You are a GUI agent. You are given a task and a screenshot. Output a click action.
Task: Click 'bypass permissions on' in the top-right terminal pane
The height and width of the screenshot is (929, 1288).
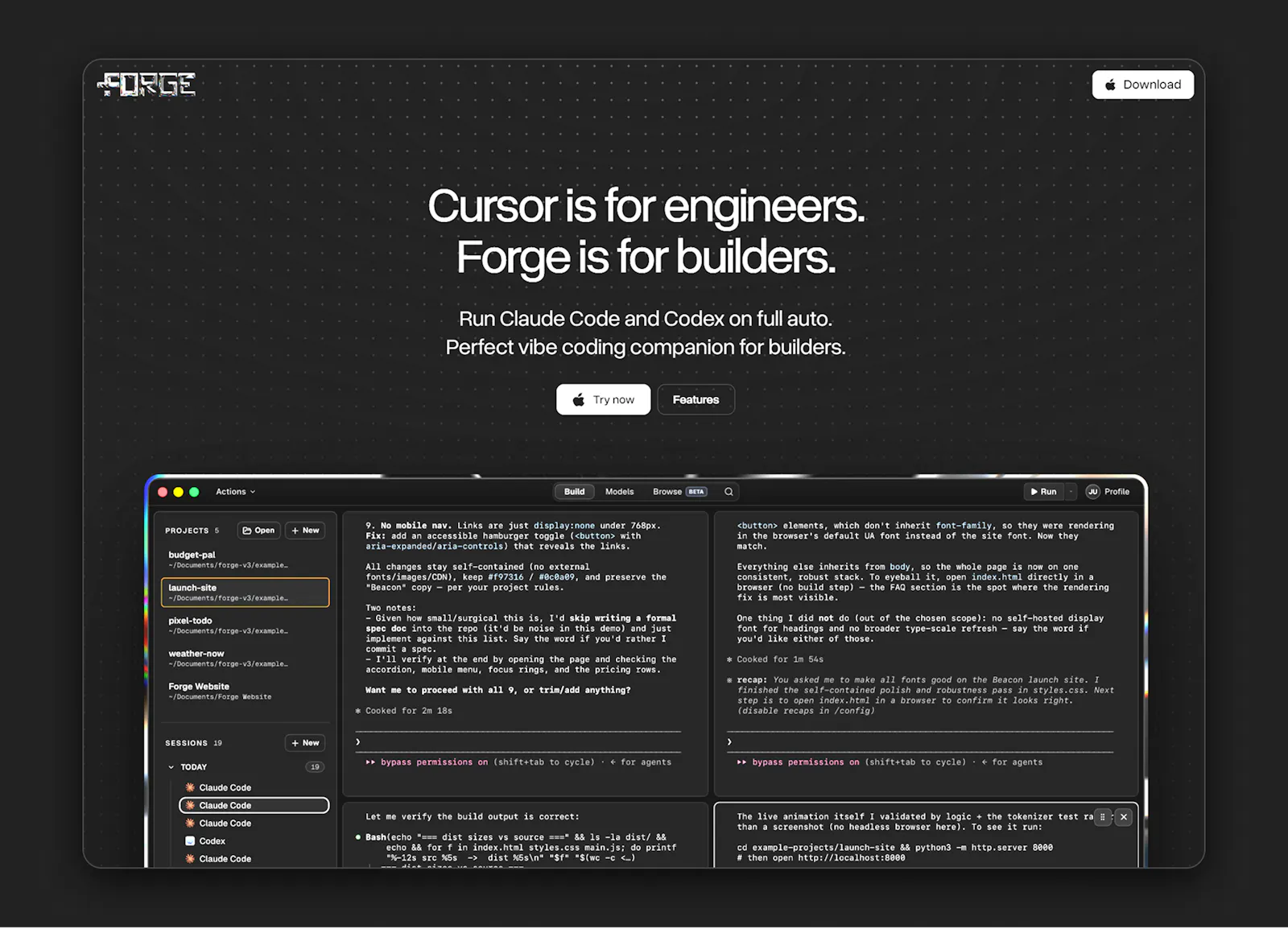click(806, 762)
